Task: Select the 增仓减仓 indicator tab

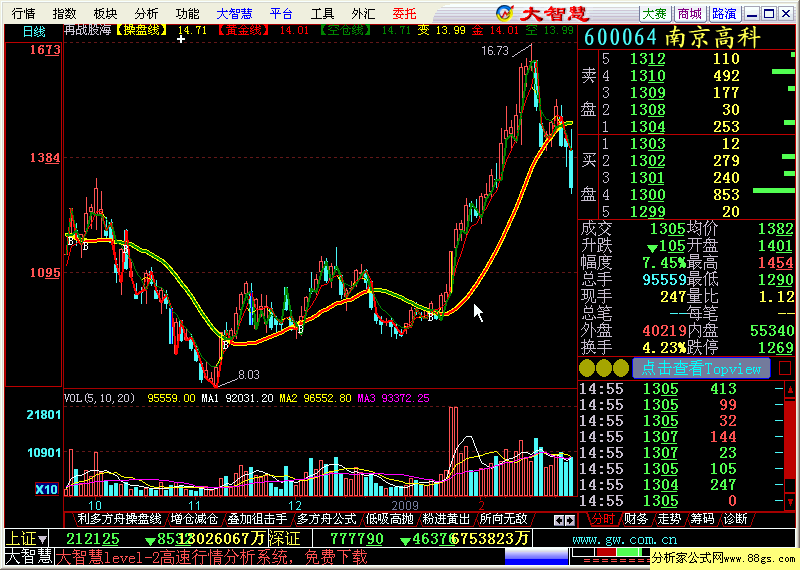Action: point(194,519)
